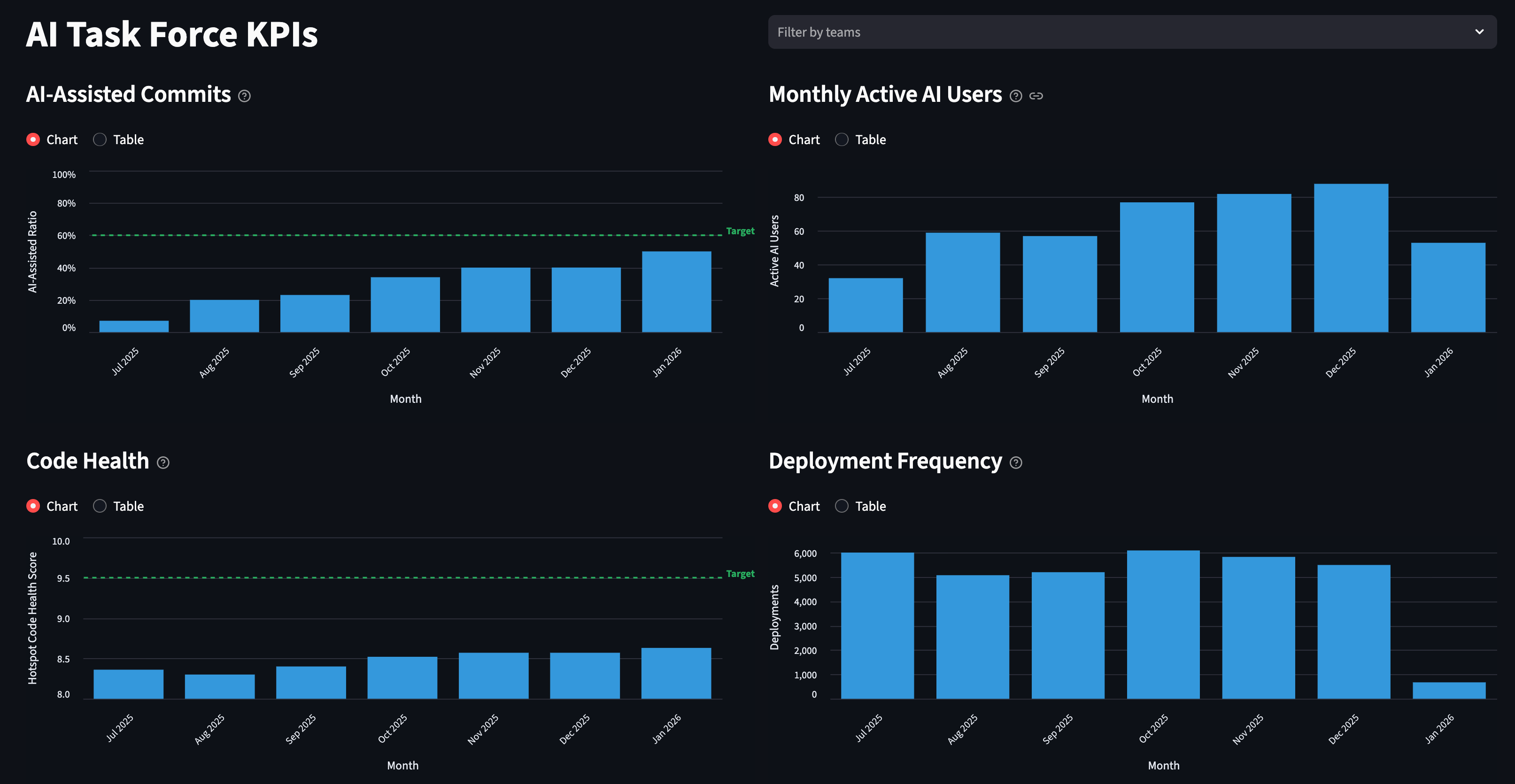Image resolution: width=1515 pixels, height=784 pixels.
Task: Switch Deployment Frequency to Table view
Action: tap(842, 506)
